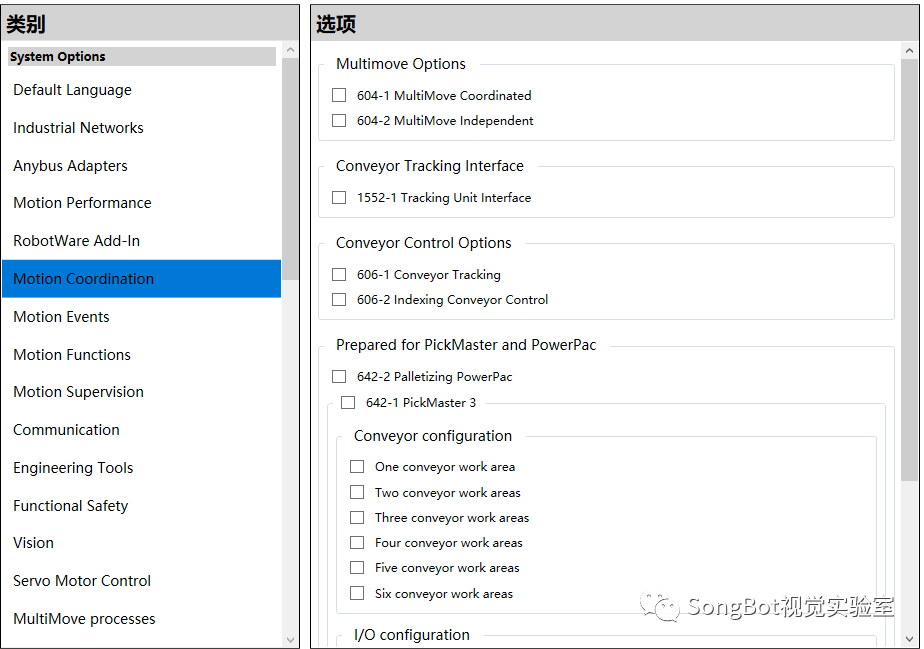924x649 pixels.
Task: Select the Vision category
Action: coord(141,543)
